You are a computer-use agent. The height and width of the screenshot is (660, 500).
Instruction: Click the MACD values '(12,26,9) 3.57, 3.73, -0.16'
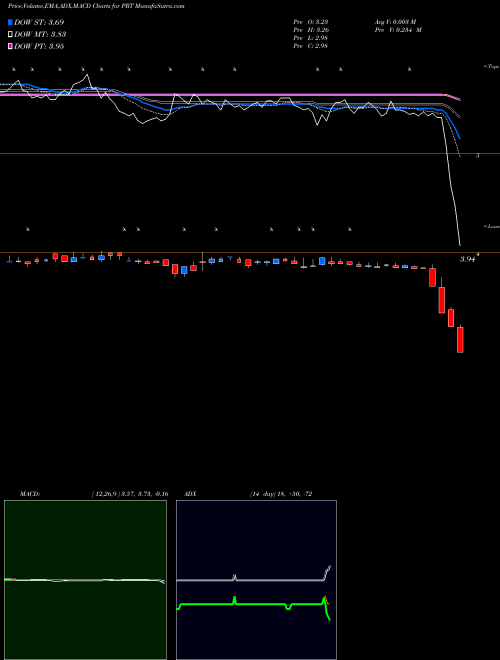coord(130,493)
